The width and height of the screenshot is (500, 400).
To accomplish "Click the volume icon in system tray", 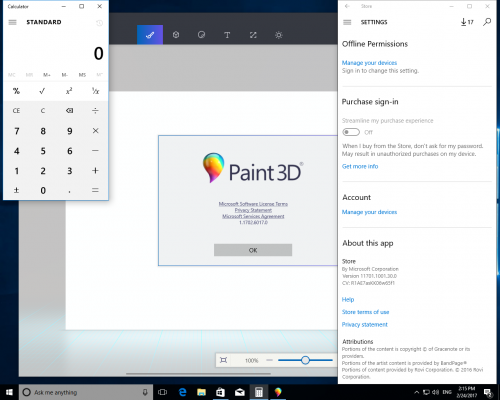I will 436,392.
